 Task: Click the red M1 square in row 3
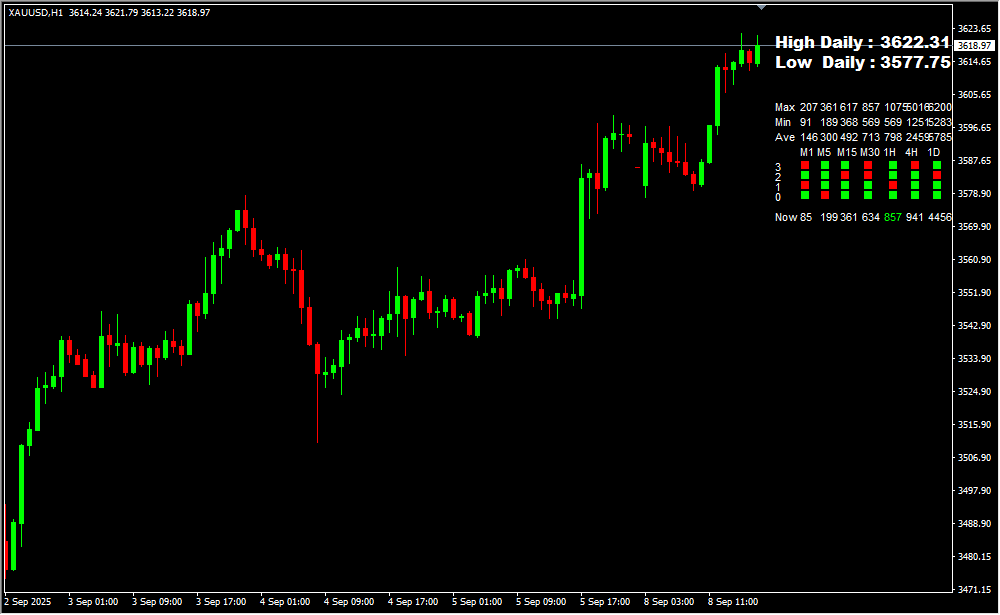(804, 166)
